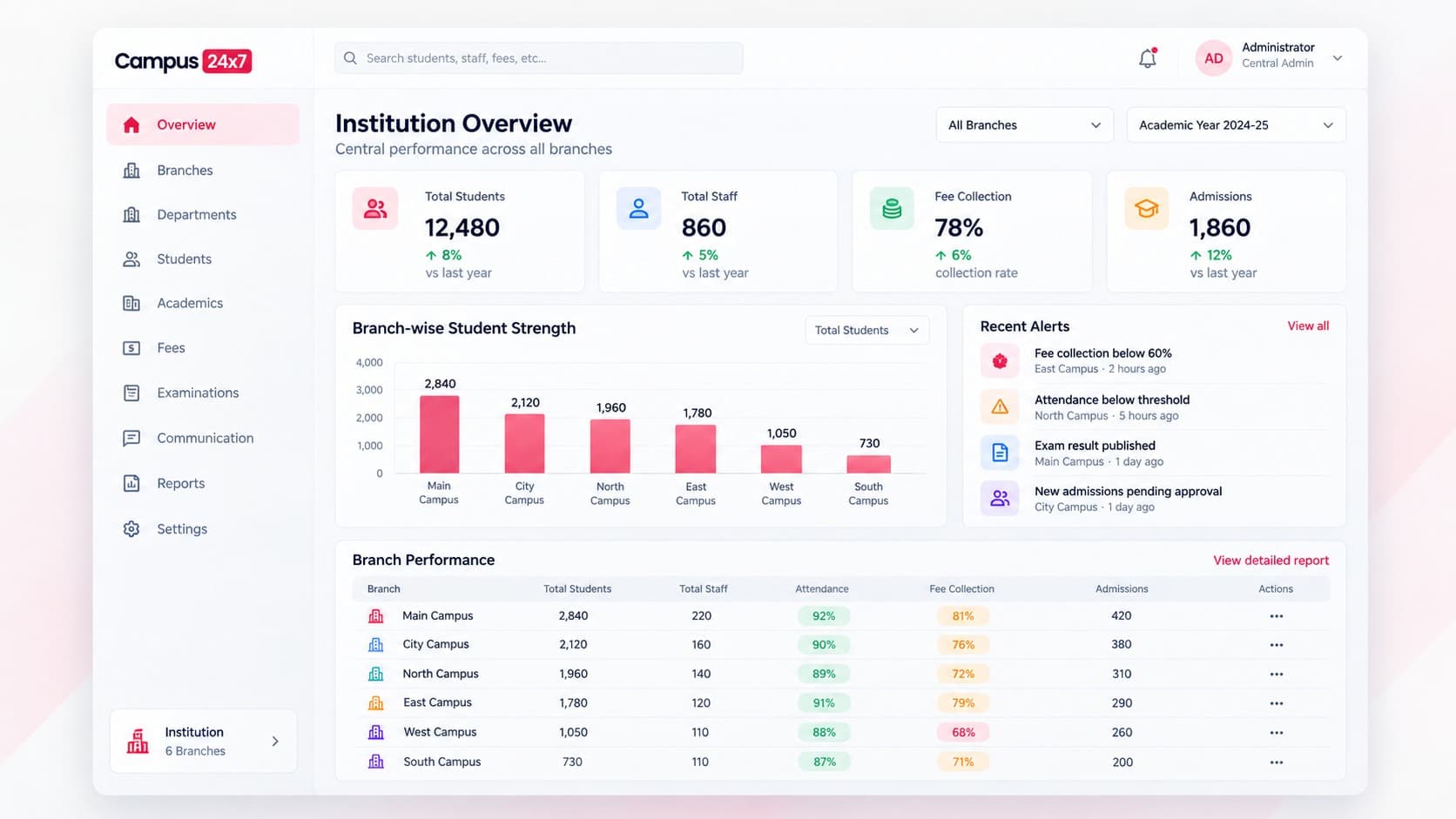The width and height of the screenshot is (1456, 819).
Task: Click the Main Campus bar in chart
Action: click(440, 434)
